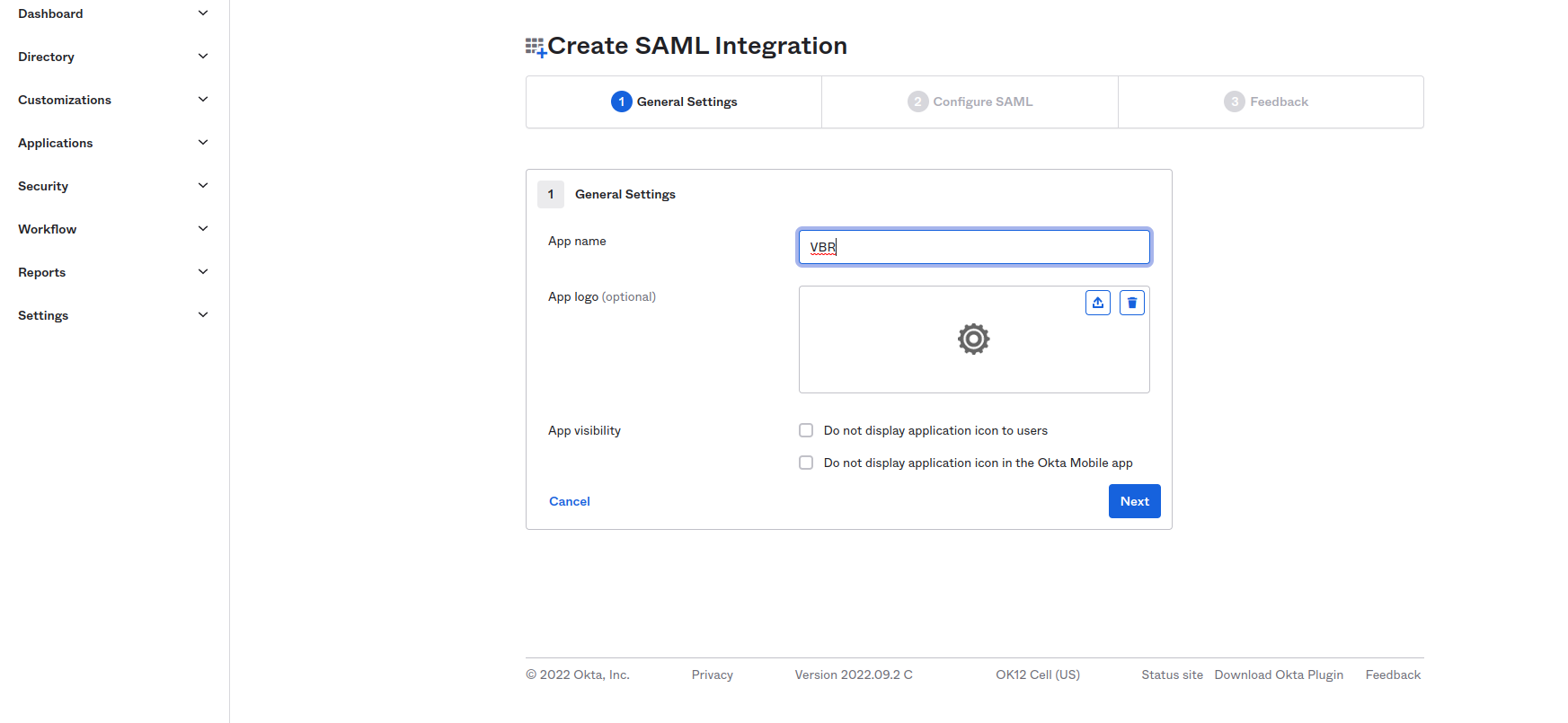Open the Privacy footer link

coord(713,675)
